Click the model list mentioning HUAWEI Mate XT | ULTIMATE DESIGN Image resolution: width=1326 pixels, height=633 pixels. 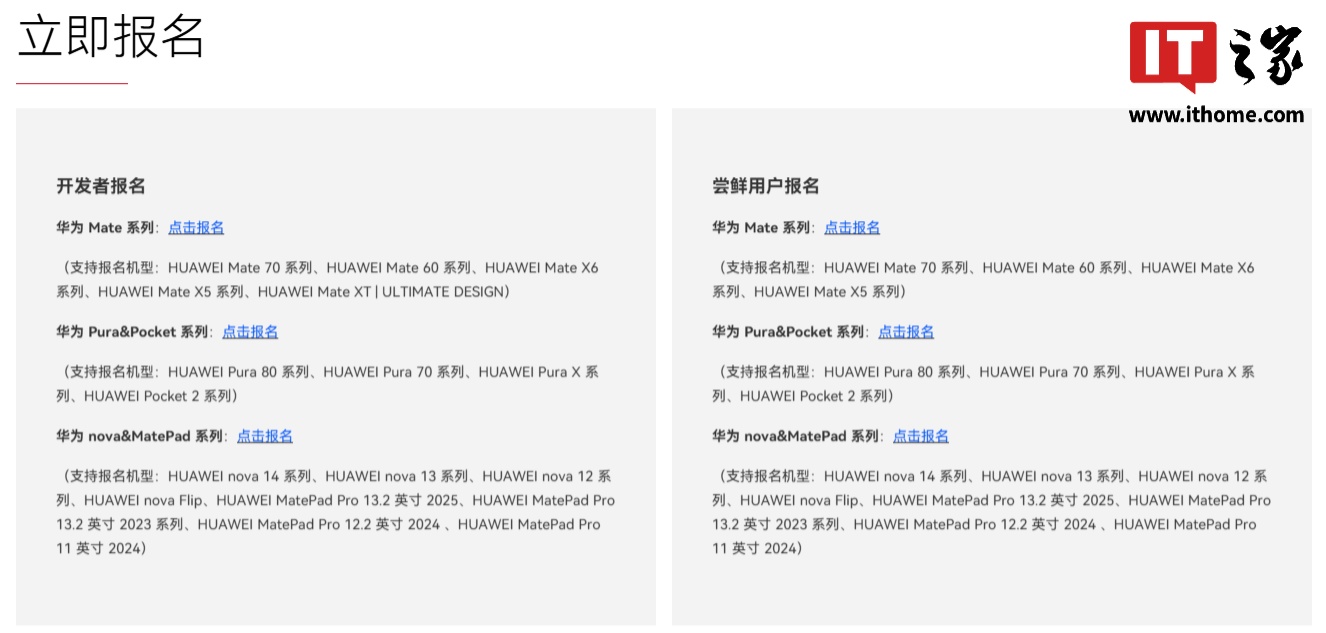[328, 280]
